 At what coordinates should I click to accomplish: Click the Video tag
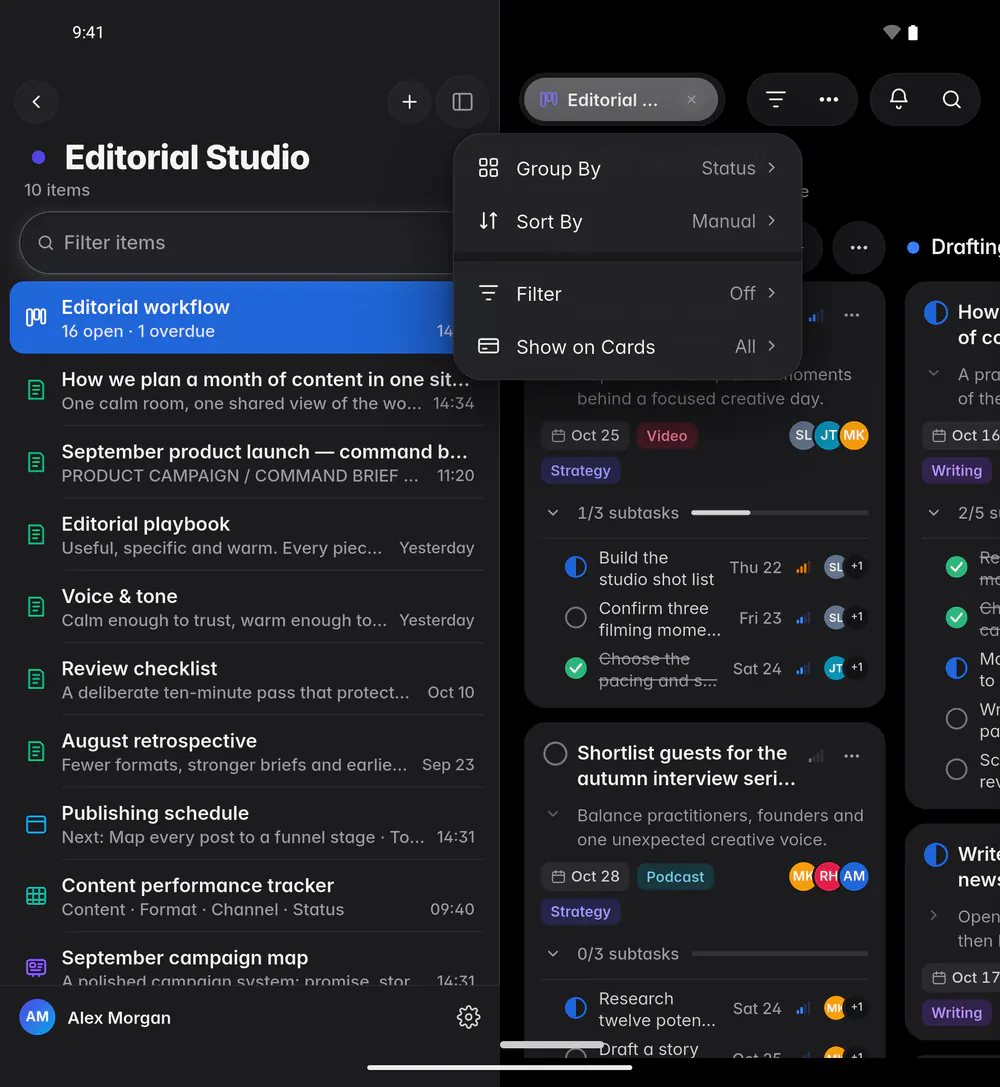(667, 435)
